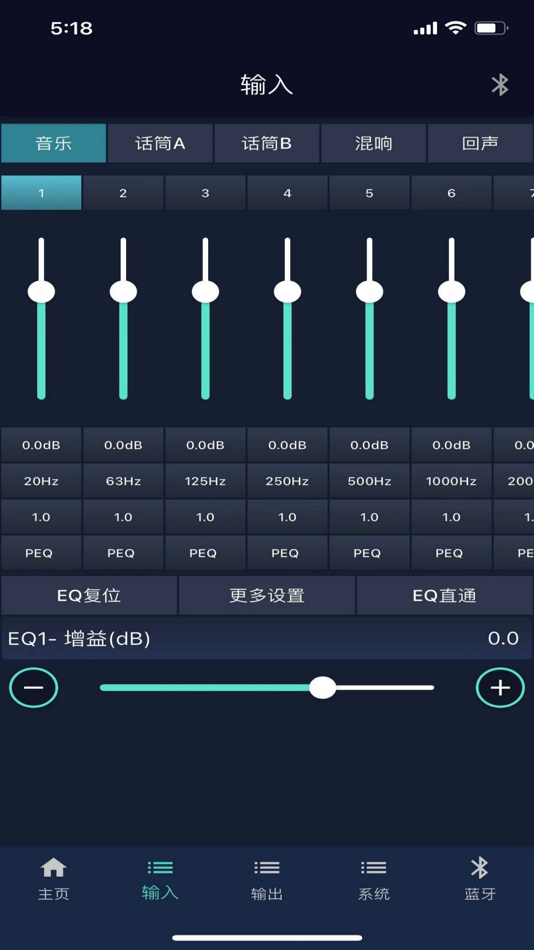
Task: Open the 系统 system tab
Action: tap(373, 879)
